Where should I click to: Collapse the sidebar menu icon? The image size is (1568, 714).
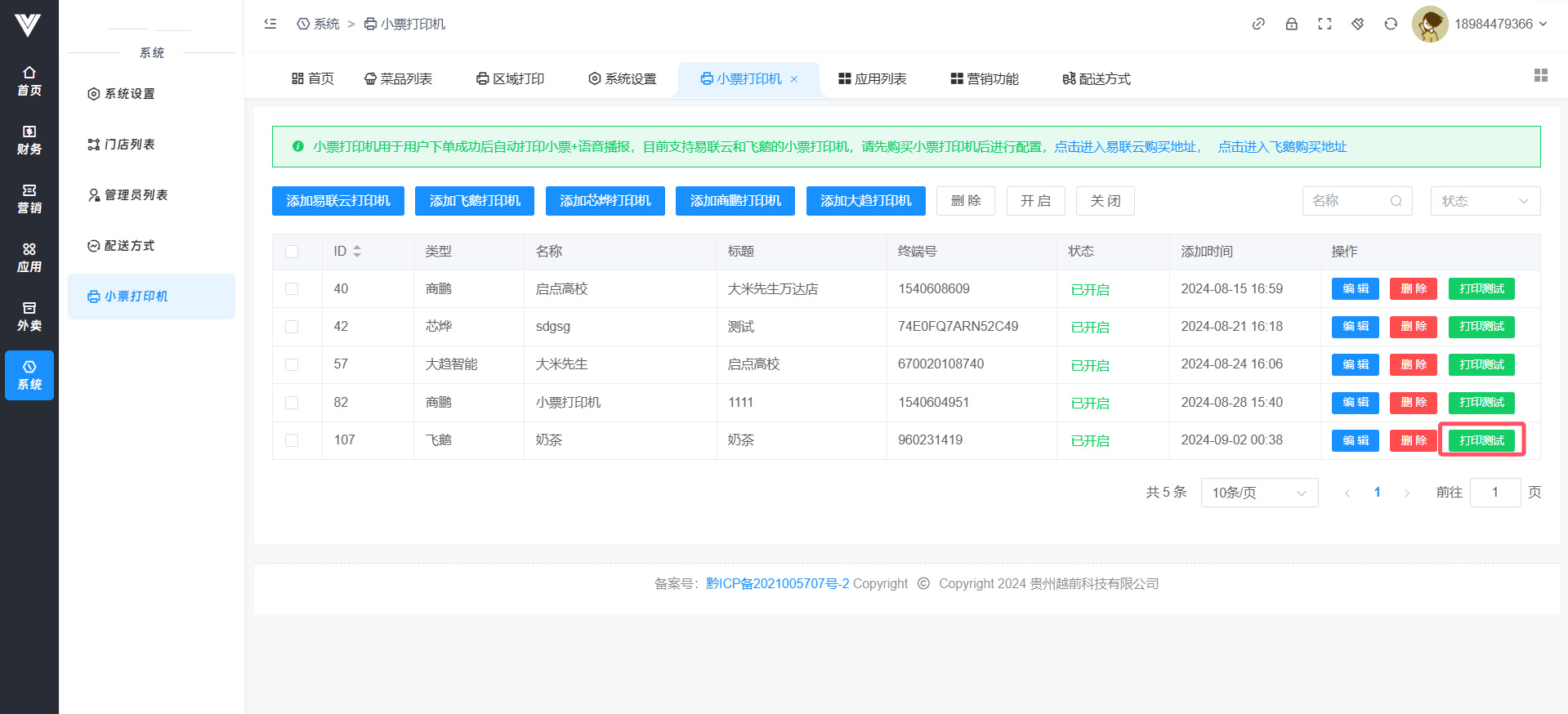click(x=270, y=24)
